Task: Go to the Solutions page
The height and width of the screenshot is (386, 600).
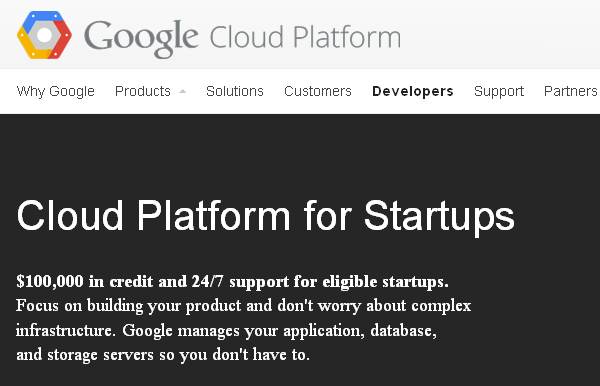Action: tap(235, 91)
